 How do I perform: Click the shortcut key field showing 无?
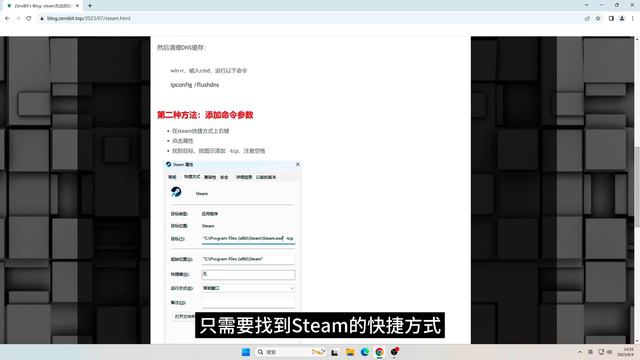(x=248, y=274)
